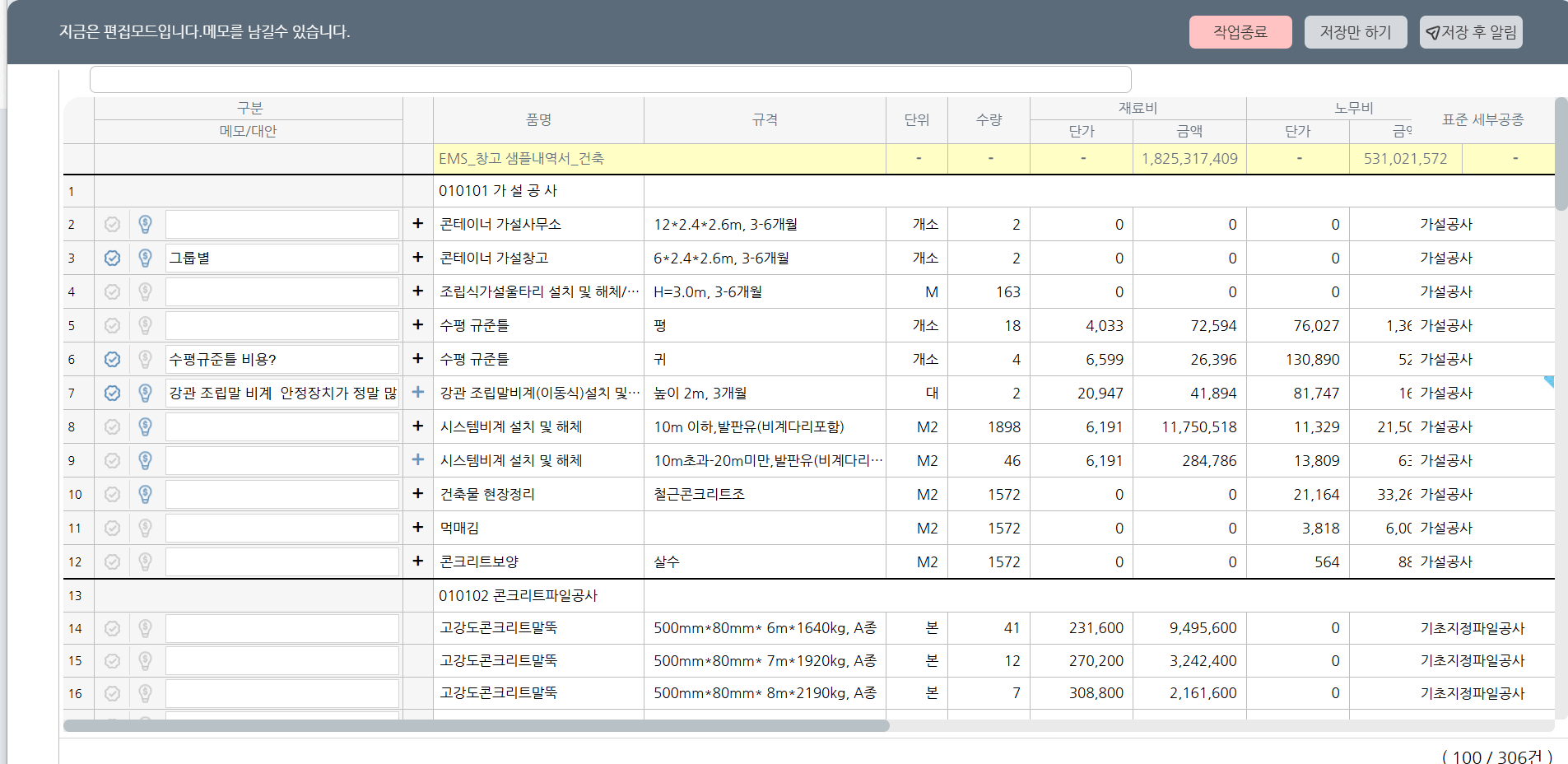Uncheck the check icon in row 6
The height and width of the screenshot is (764, 1568).
113,359
